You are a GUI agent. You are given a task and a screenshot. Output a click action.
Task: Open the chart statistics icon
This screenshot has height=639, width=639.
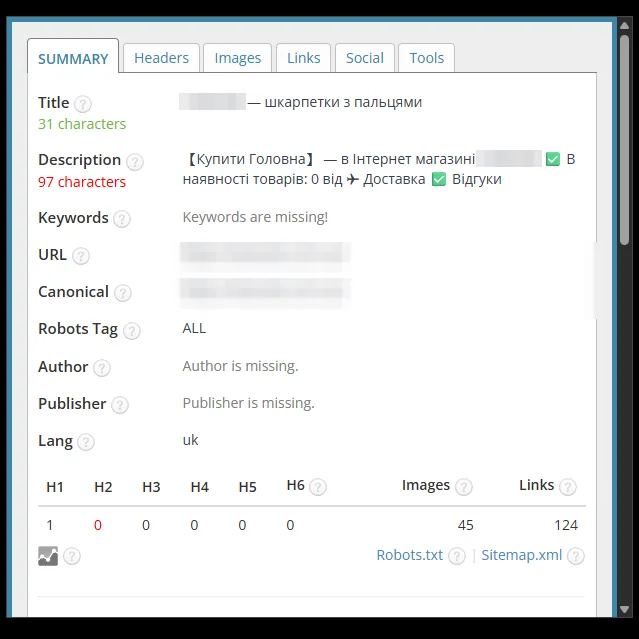48,556
